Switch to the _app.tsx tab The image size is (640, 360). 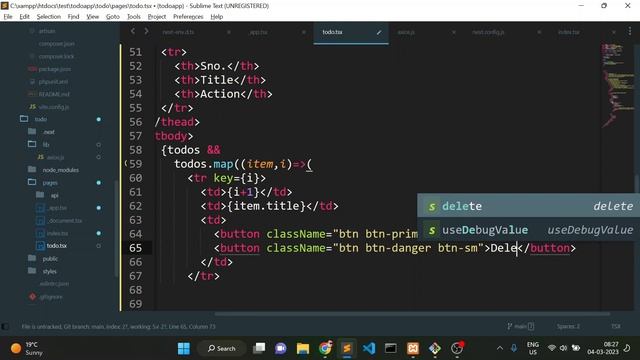[x=258, y=32]
